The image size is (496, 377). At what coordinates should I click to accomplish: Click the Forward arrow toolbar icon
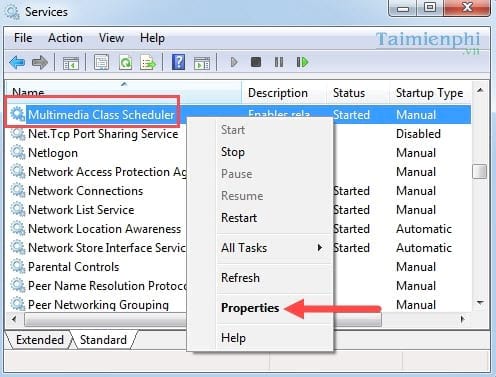[x=40, y=62]
